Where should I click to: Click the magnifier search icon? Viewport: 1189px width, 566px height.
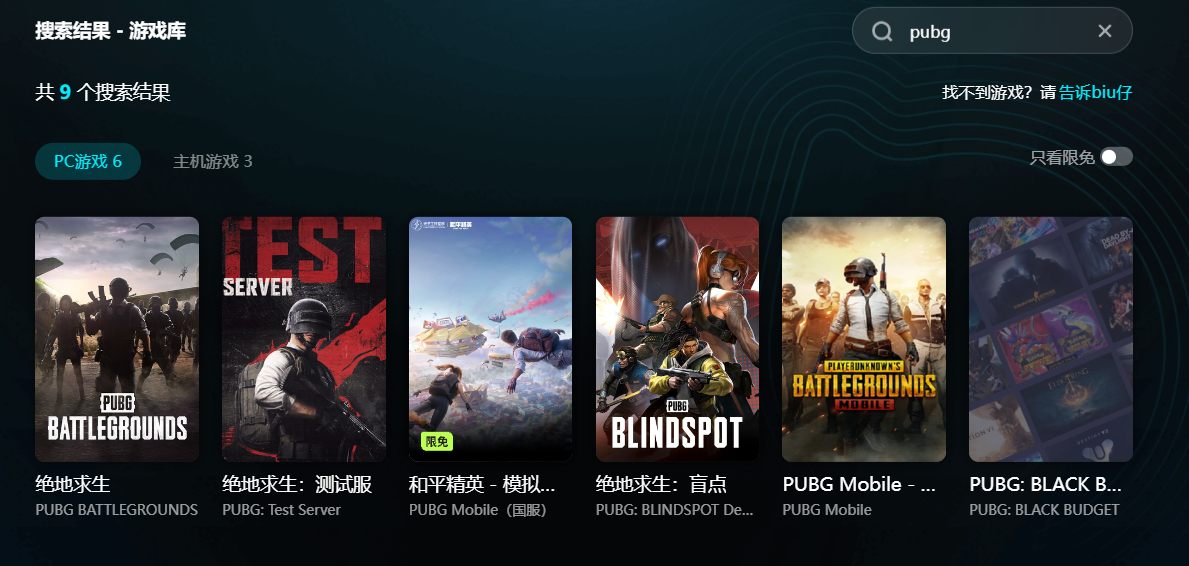(x=882, y=31)
